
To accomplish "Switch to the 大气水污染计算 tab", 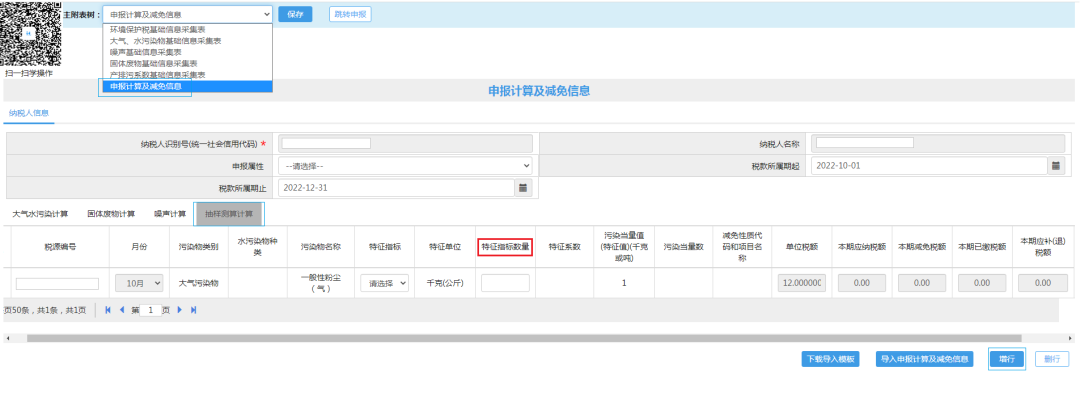I will (41, 214).
